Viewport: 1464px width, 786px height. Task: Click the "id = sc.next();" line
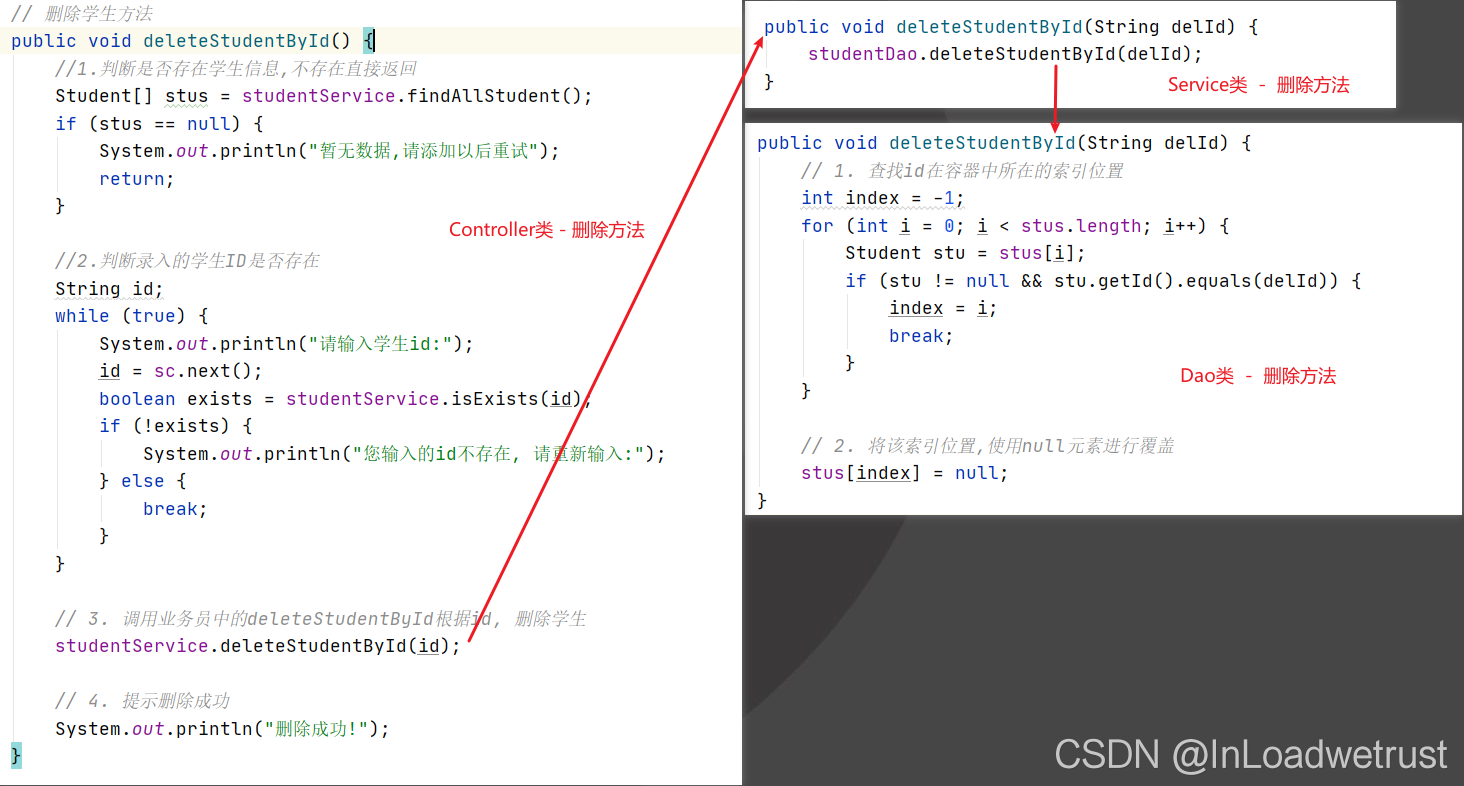(x=181, y=371)
